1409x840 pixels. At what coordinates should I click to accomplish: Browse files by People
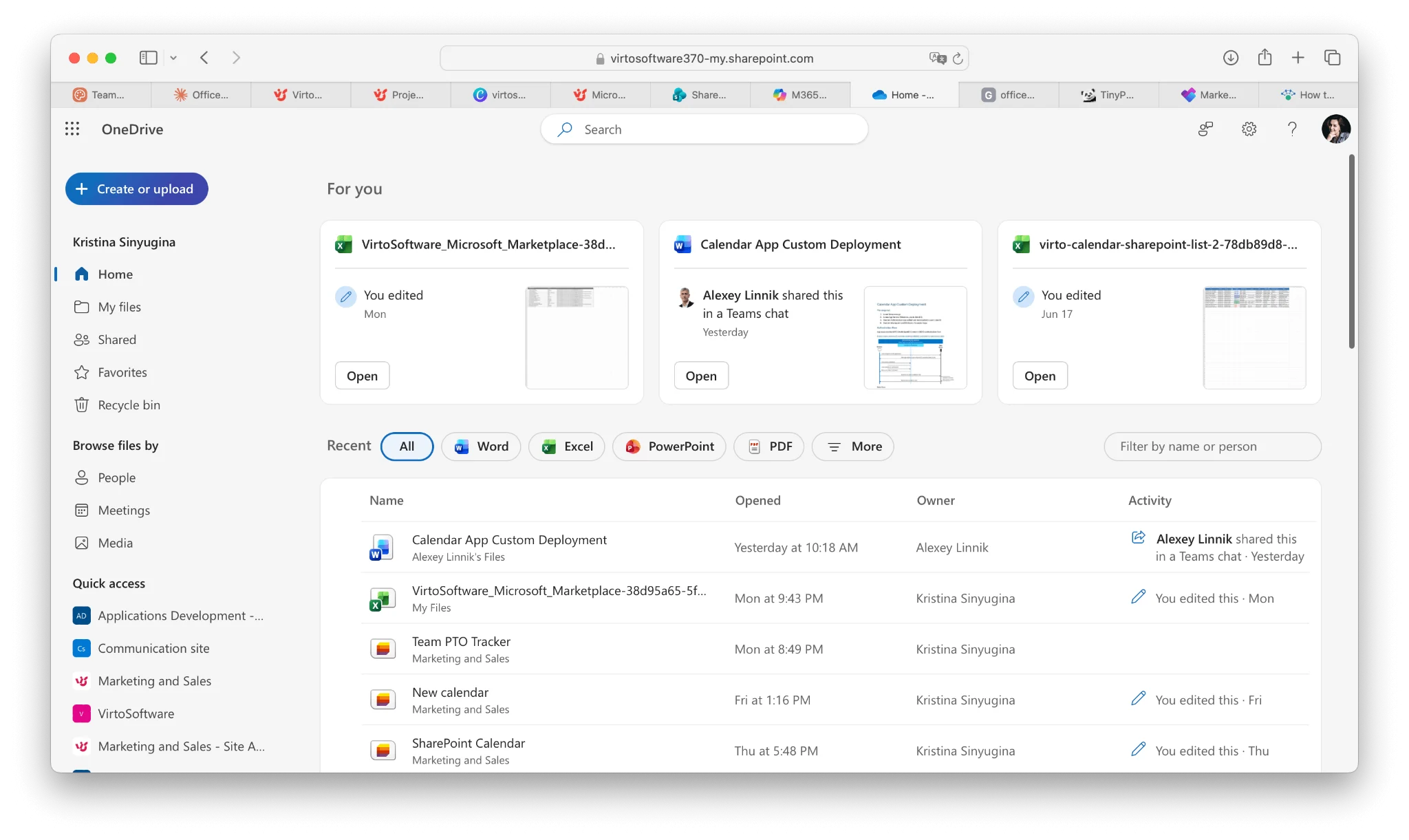[104, 477]
